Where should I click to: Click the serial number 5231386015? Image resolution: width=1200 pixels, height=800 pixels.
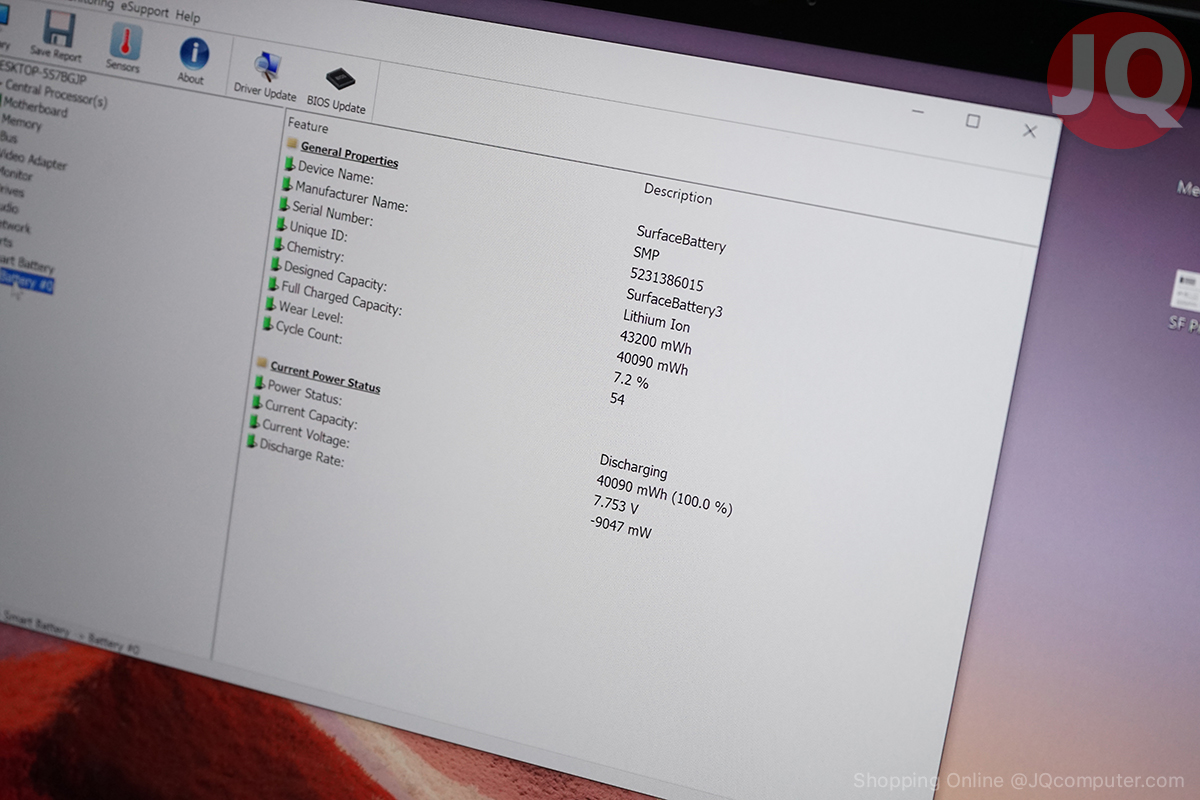(x=666, y=279)
